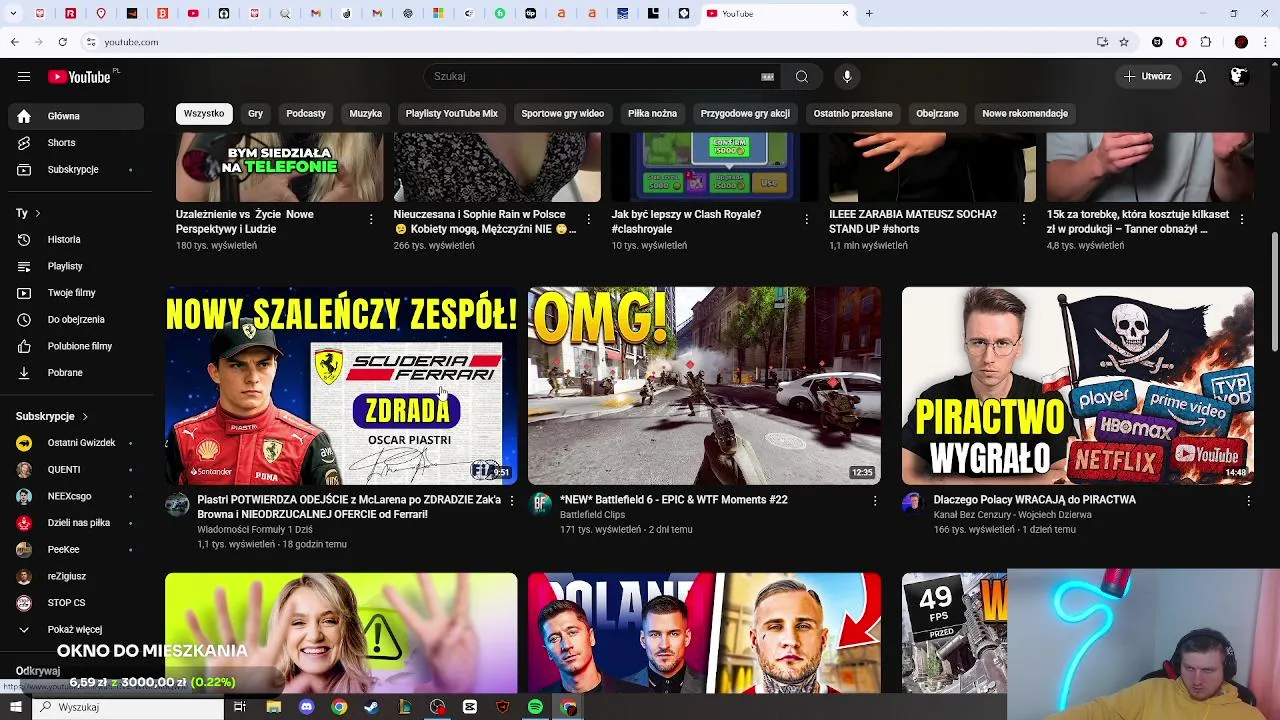Select Sportowe gry wideo chip

(x=563, y=113)
